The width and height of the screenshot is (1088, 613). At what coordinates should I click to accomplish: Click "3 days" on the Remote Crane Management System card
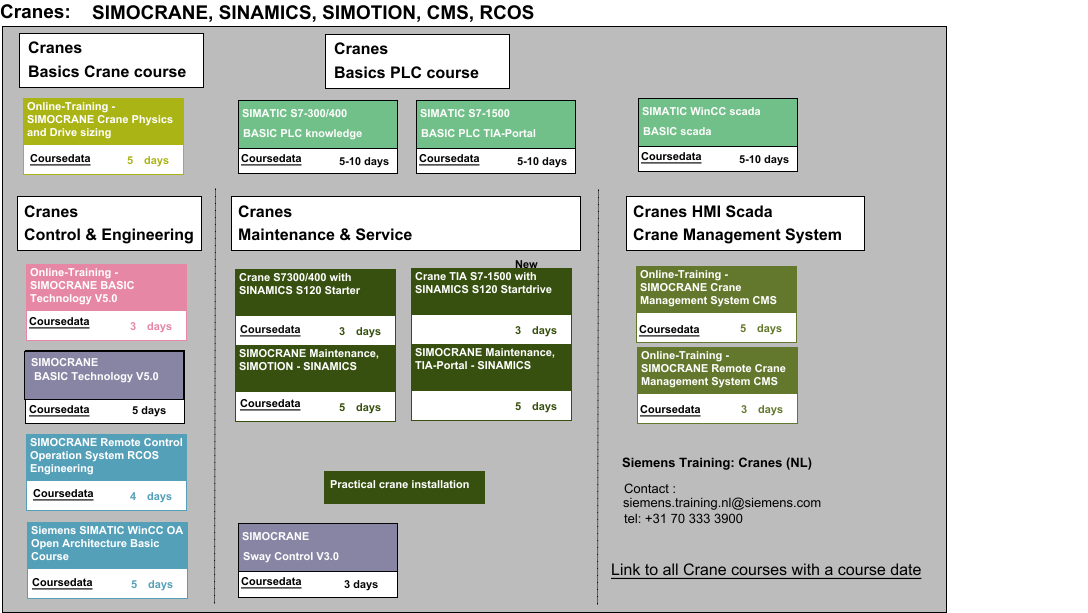pos(762,410)
